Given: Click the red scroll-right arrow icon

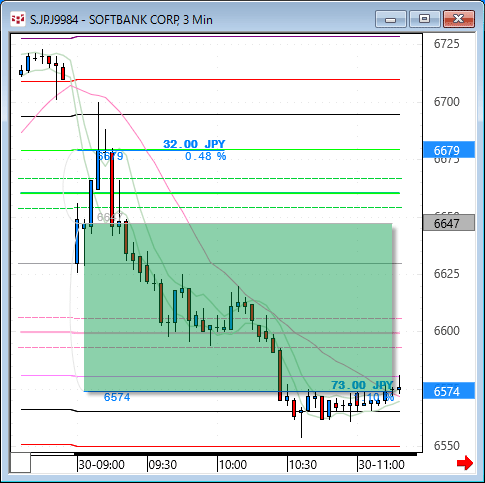Looking at the screenshot, I should [x=465, y=463].
